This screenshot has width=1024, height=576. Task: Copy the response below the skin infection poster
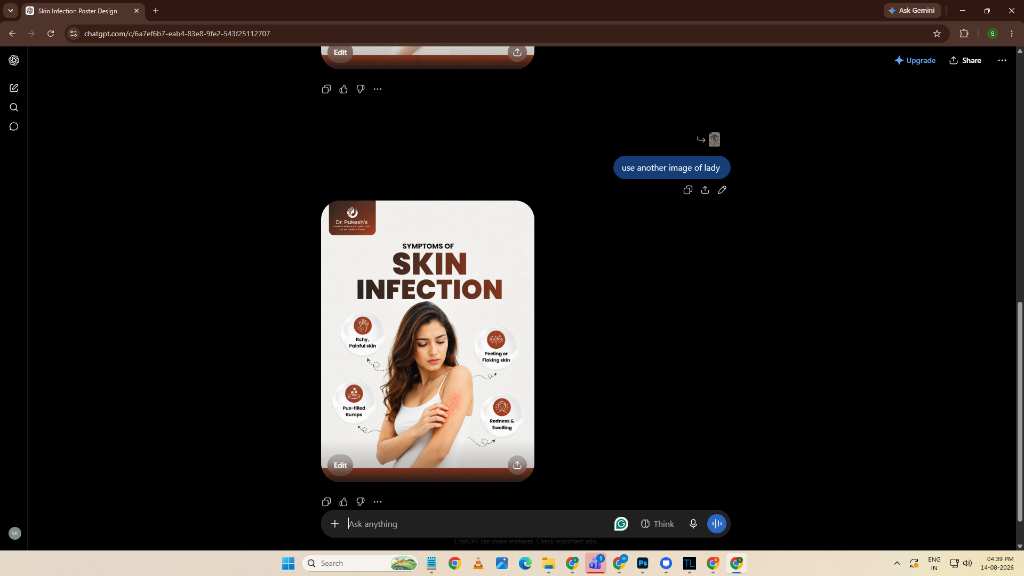[x=327, y=502]
